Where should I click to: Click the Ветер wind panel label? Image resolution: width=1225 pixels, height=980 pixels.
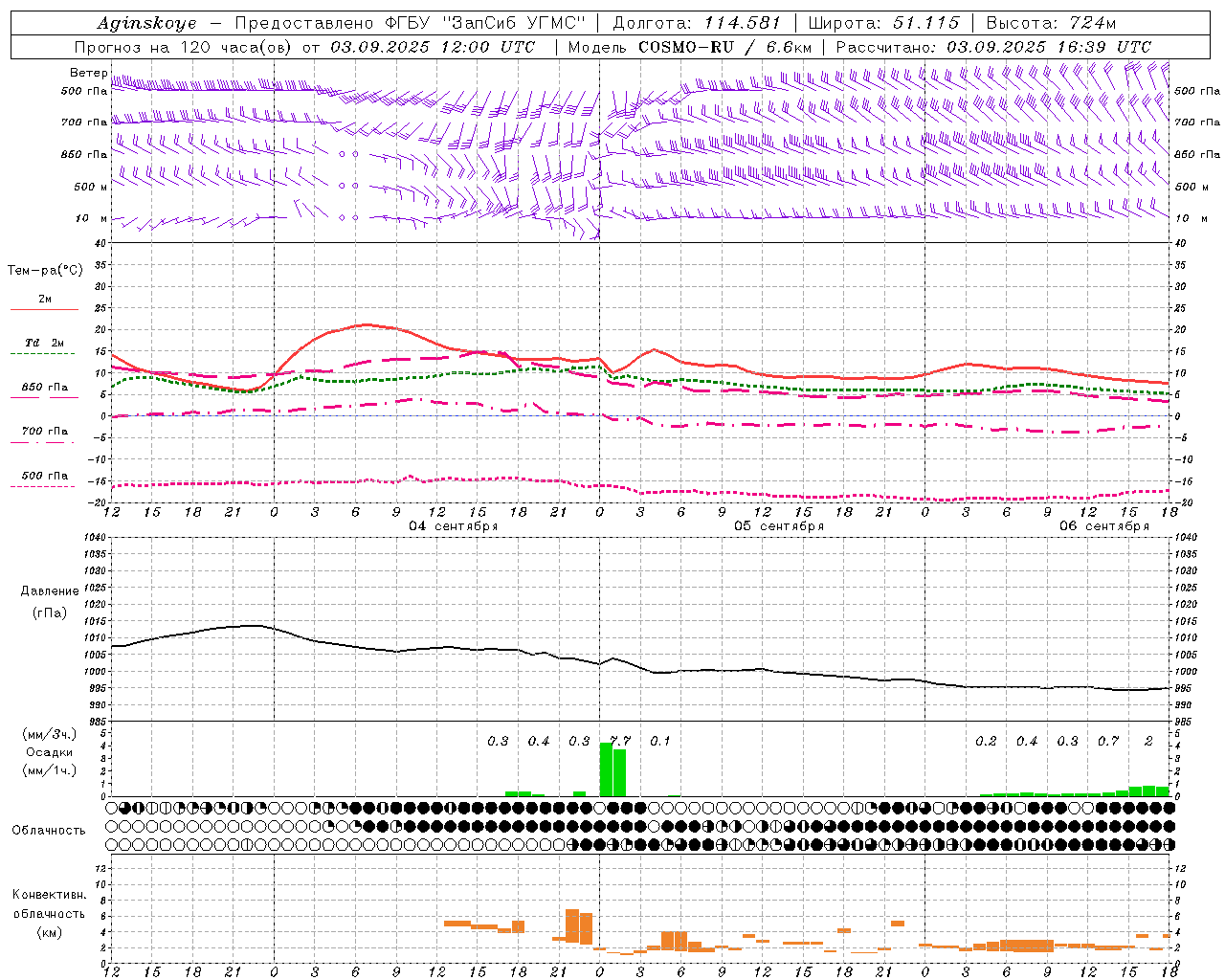[x=88, y=73]
